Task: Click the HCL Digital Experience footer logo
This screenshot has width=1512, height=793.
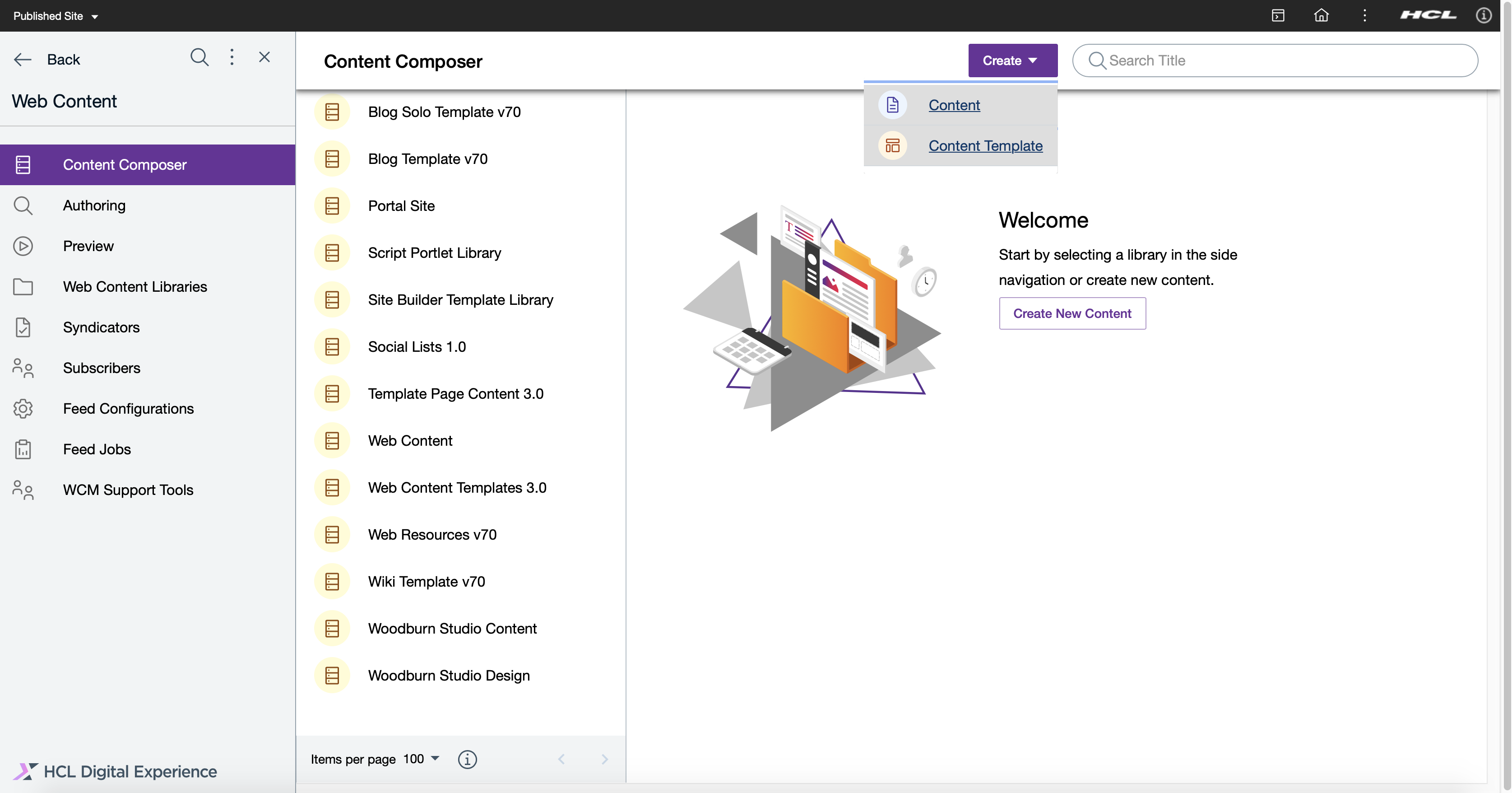Action: point(115,771)
